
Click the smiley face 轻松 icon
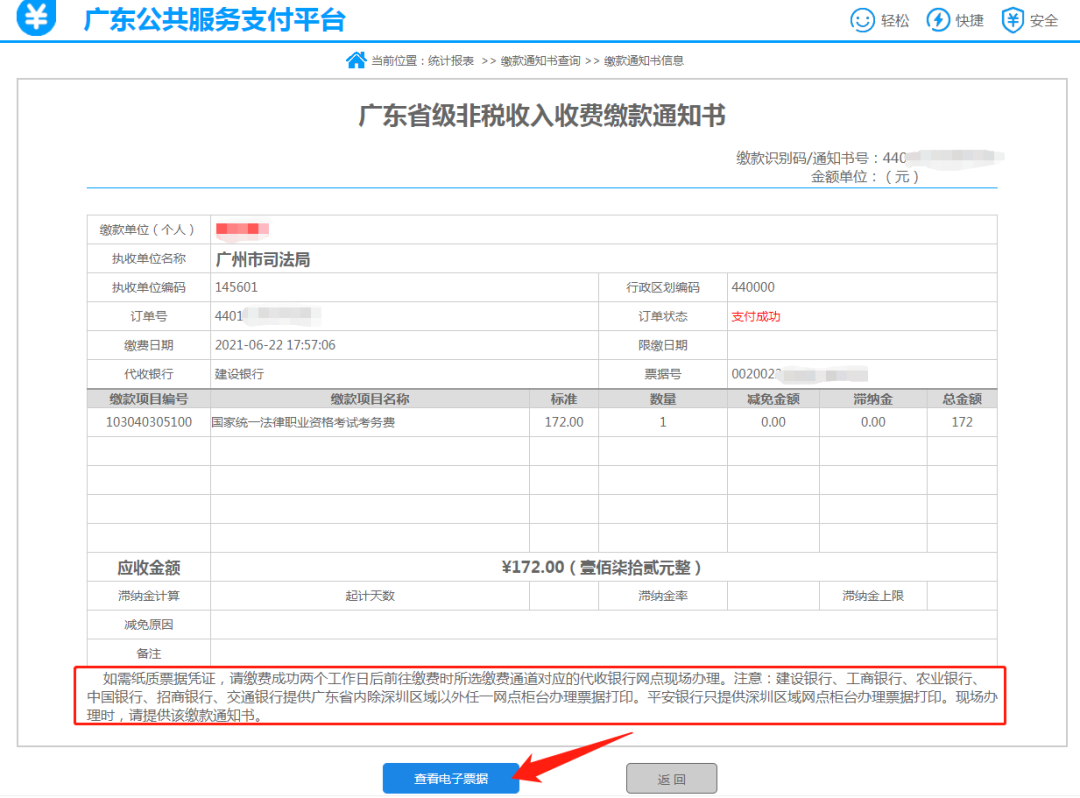coord(862,20)
